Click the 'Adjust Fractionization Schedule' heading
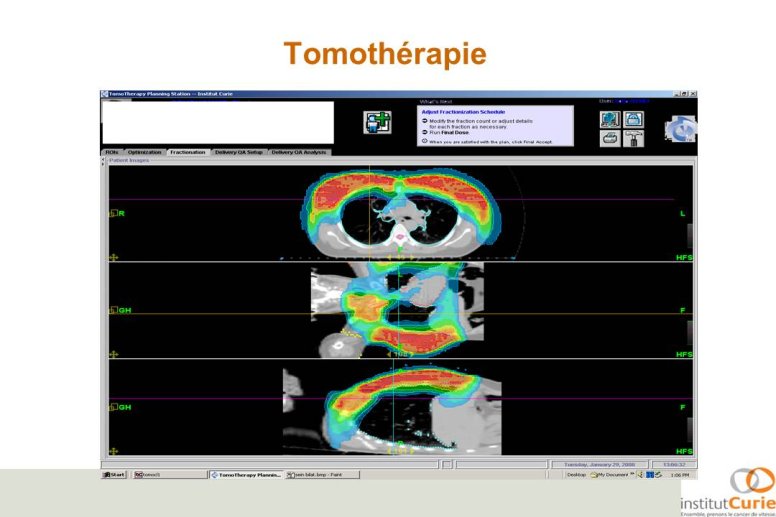Screen dimensions: 776x517 pos(463,112)
